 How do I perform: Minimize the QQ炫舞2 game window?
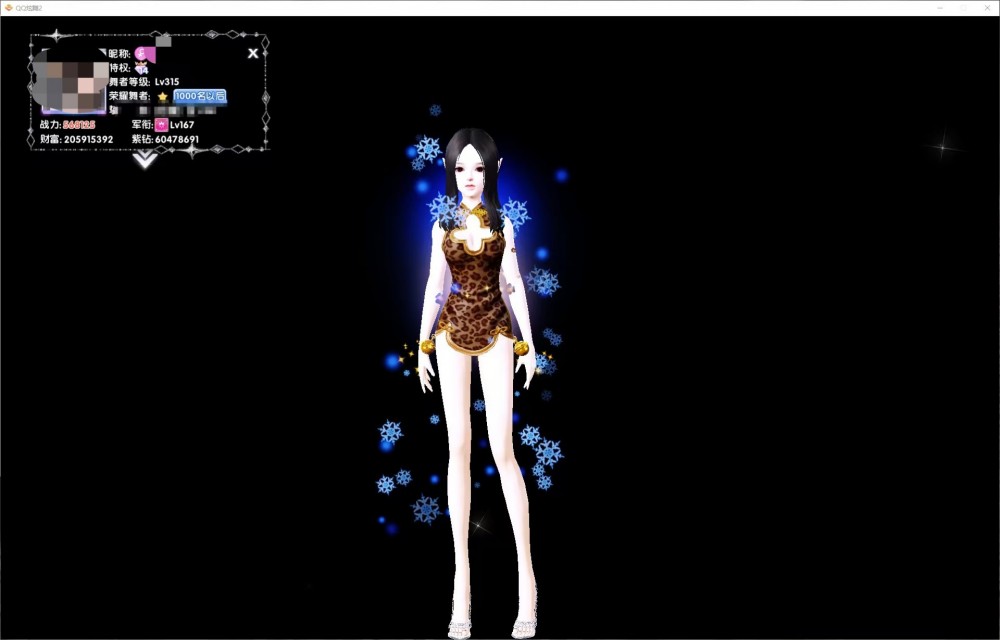[940, 7]
